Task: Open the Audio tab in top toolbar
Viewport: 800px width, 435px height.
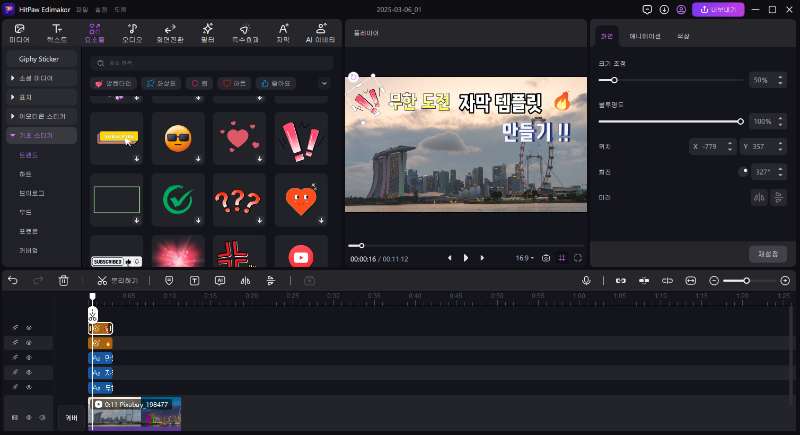Action: tap(133, 32)
